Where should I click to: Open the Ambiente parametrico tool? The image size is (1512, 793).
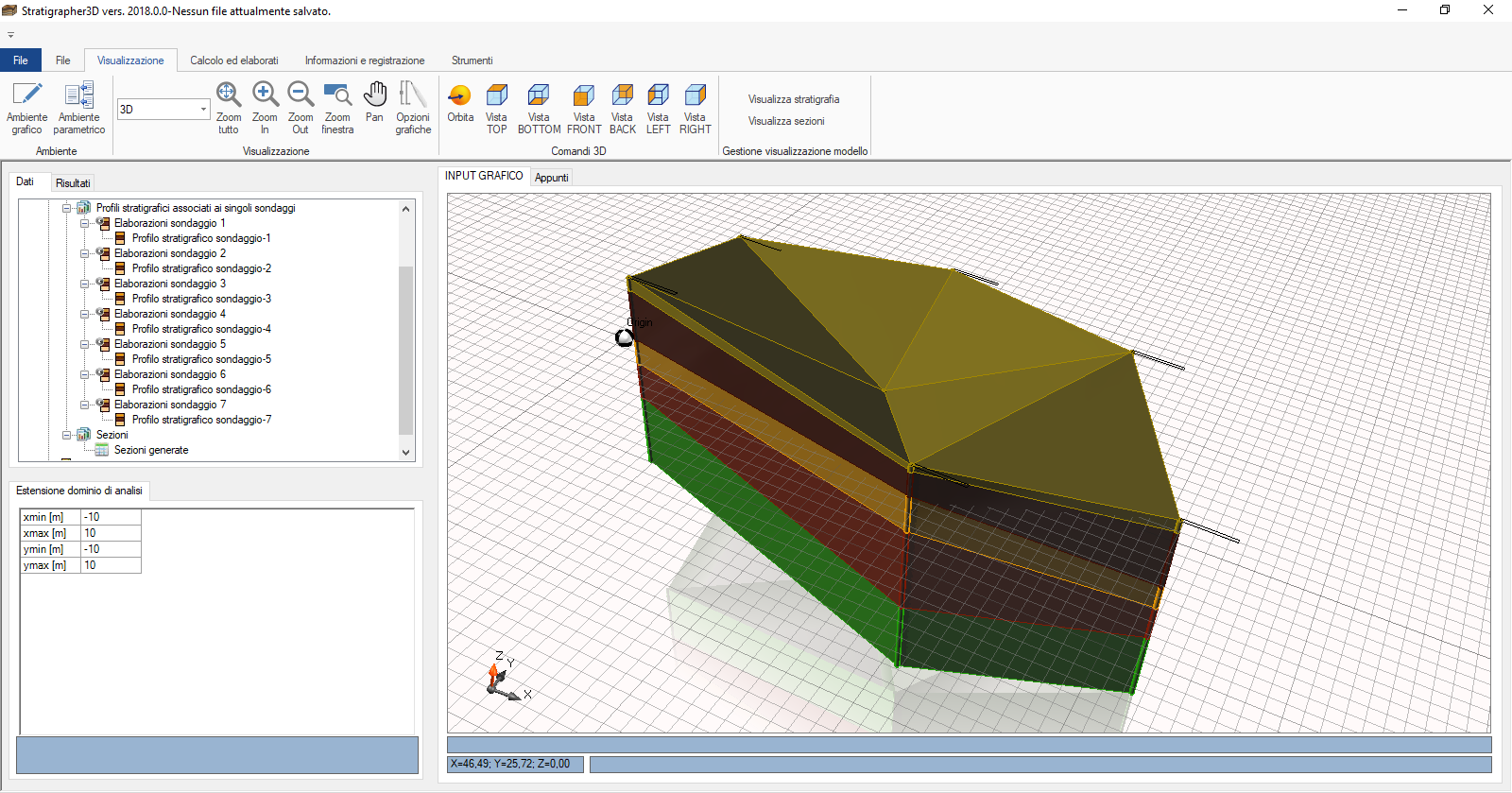[79, 108]
